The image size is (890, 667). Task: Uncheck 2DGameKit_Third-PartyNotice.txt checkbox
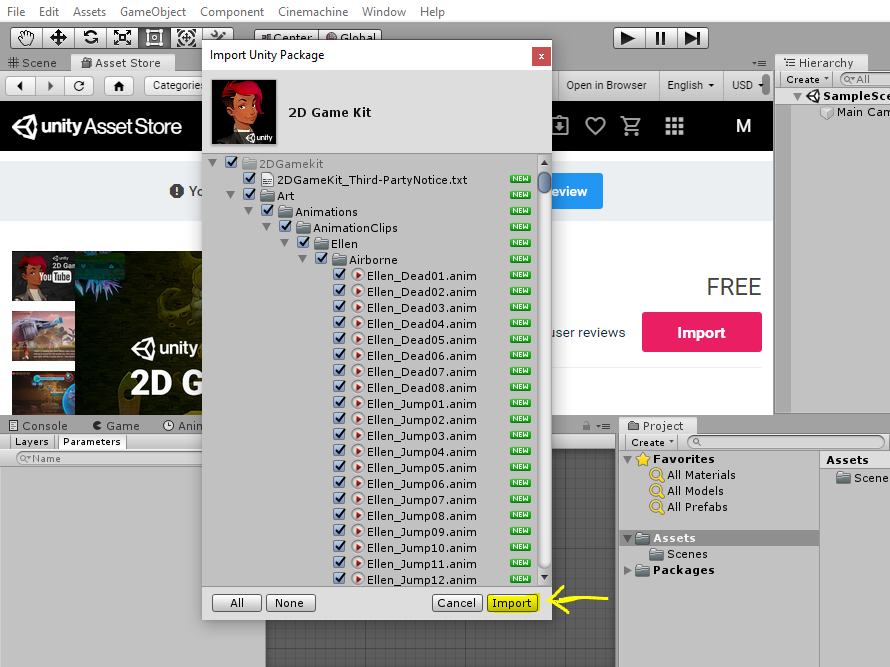click(249, 179)
